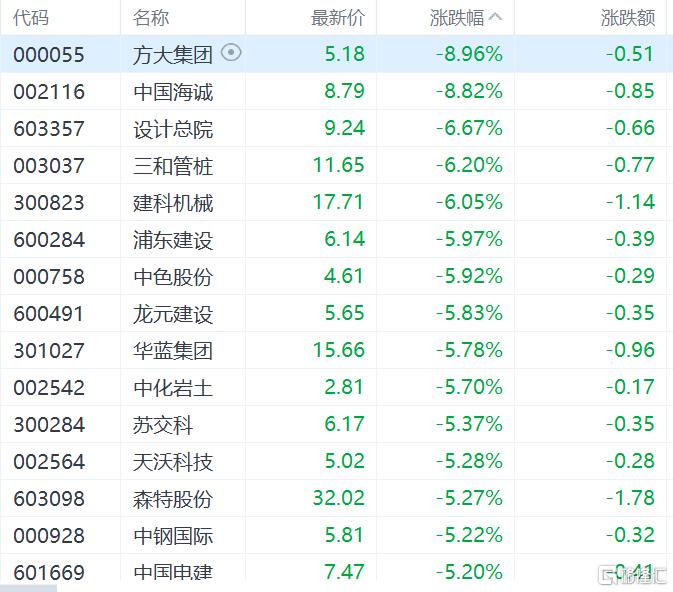Image resolution: width=673 pixels, height=592 pixels.
Task: Click the 代码 column header
Action: click(31, 18)
